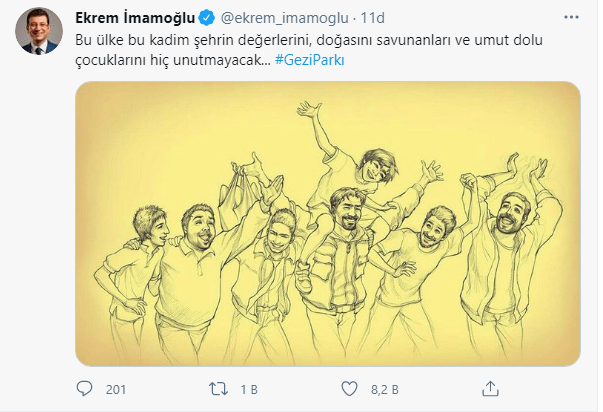The image size is (603, 412).
Task: Open the share menu icon
Action: [488, 387]
